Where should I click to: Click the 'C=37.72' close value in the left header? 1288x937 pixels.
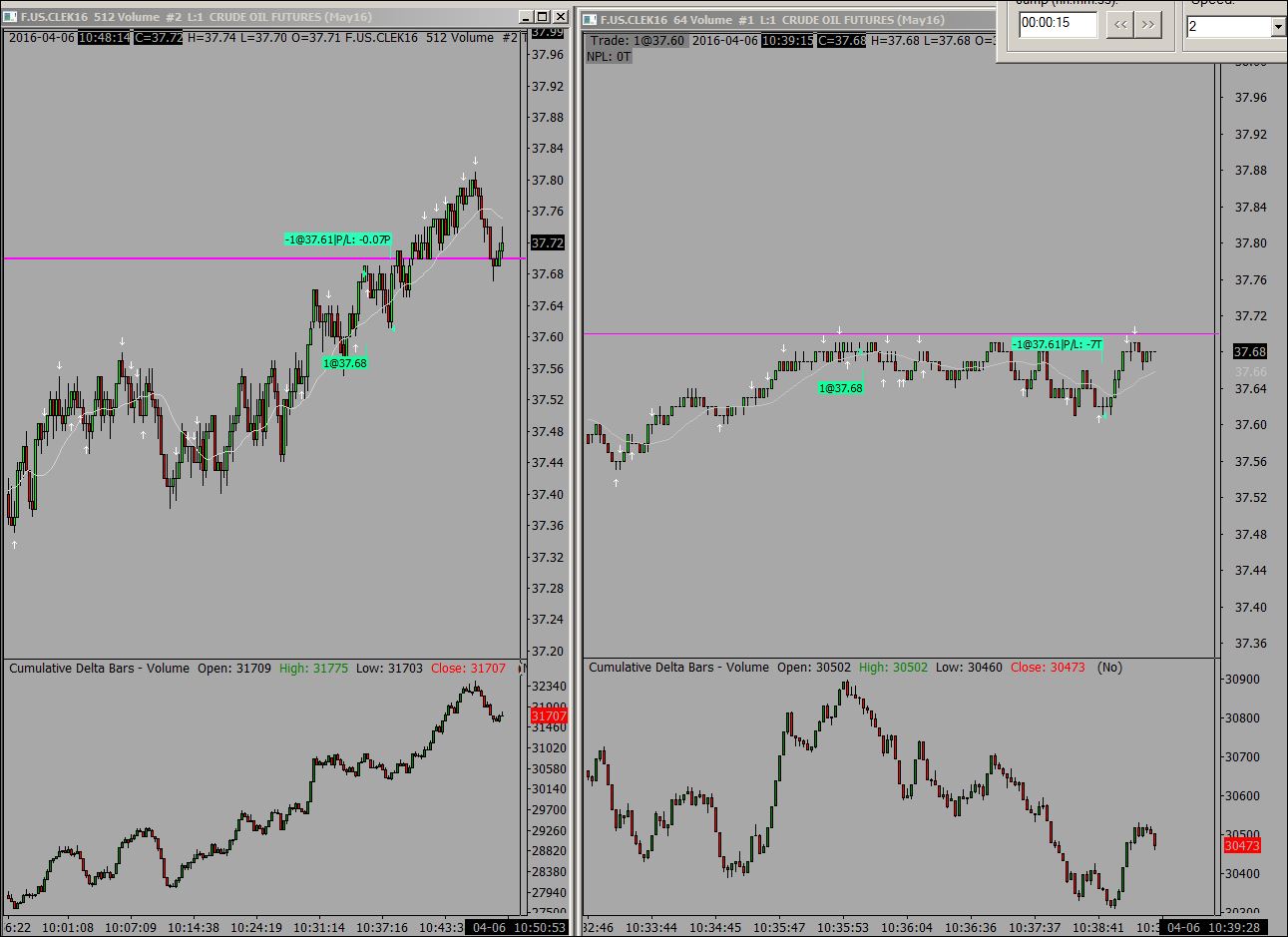158,38
